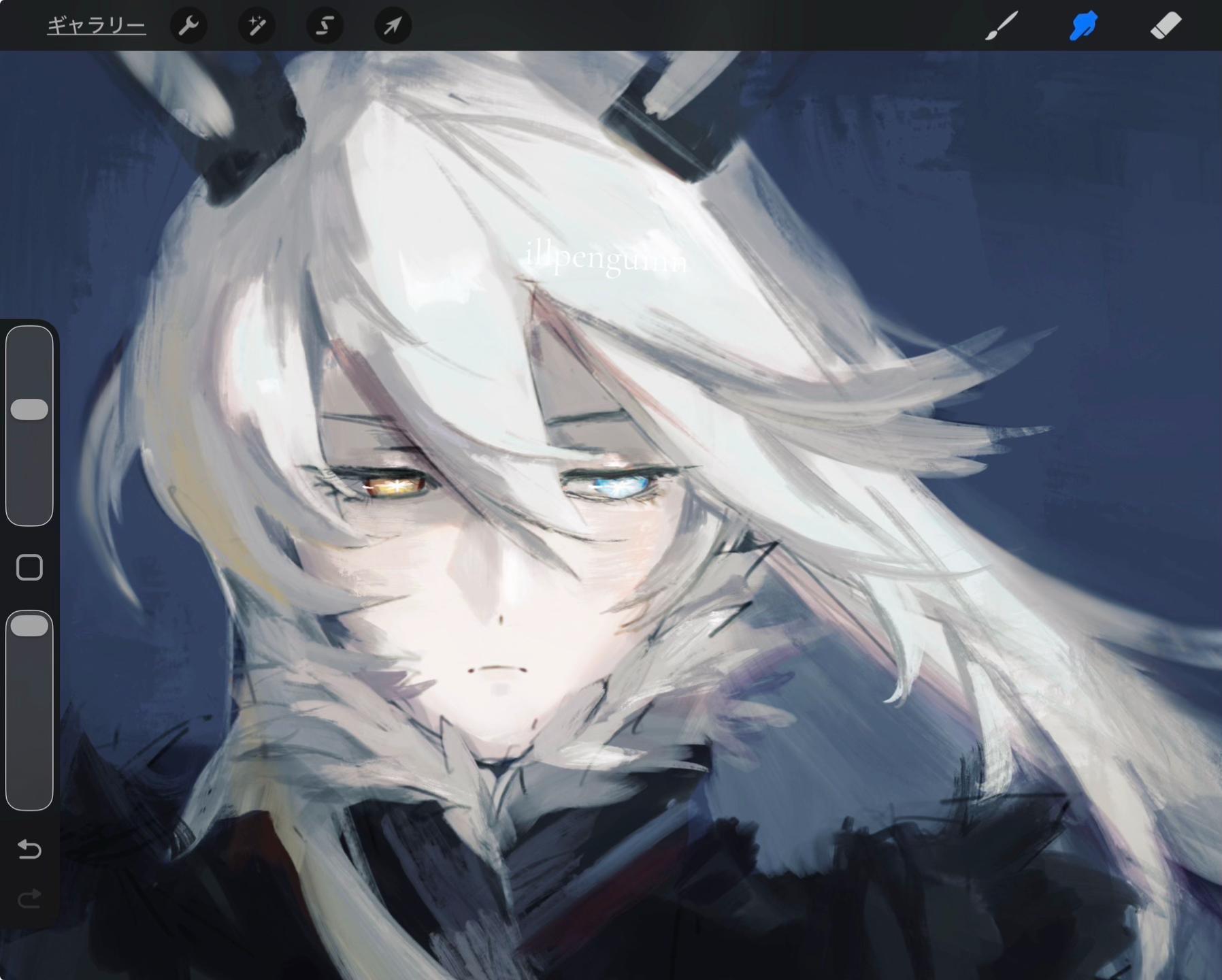Redo the action with greyed arrow
This screenshot has height=980, width=1222.
coord(29,899)
